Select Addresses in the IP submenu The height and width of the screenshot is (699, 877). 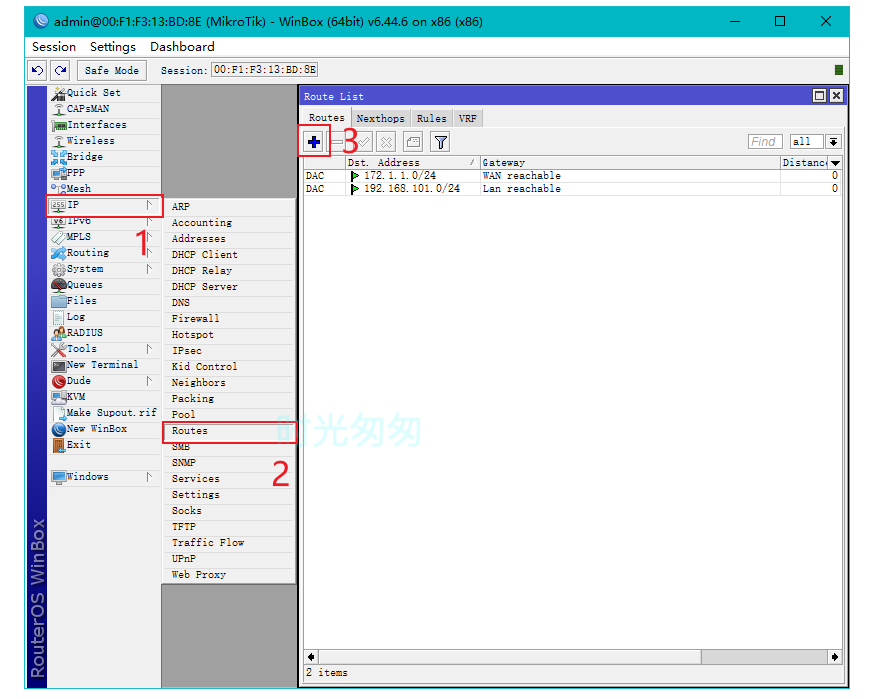229,239
